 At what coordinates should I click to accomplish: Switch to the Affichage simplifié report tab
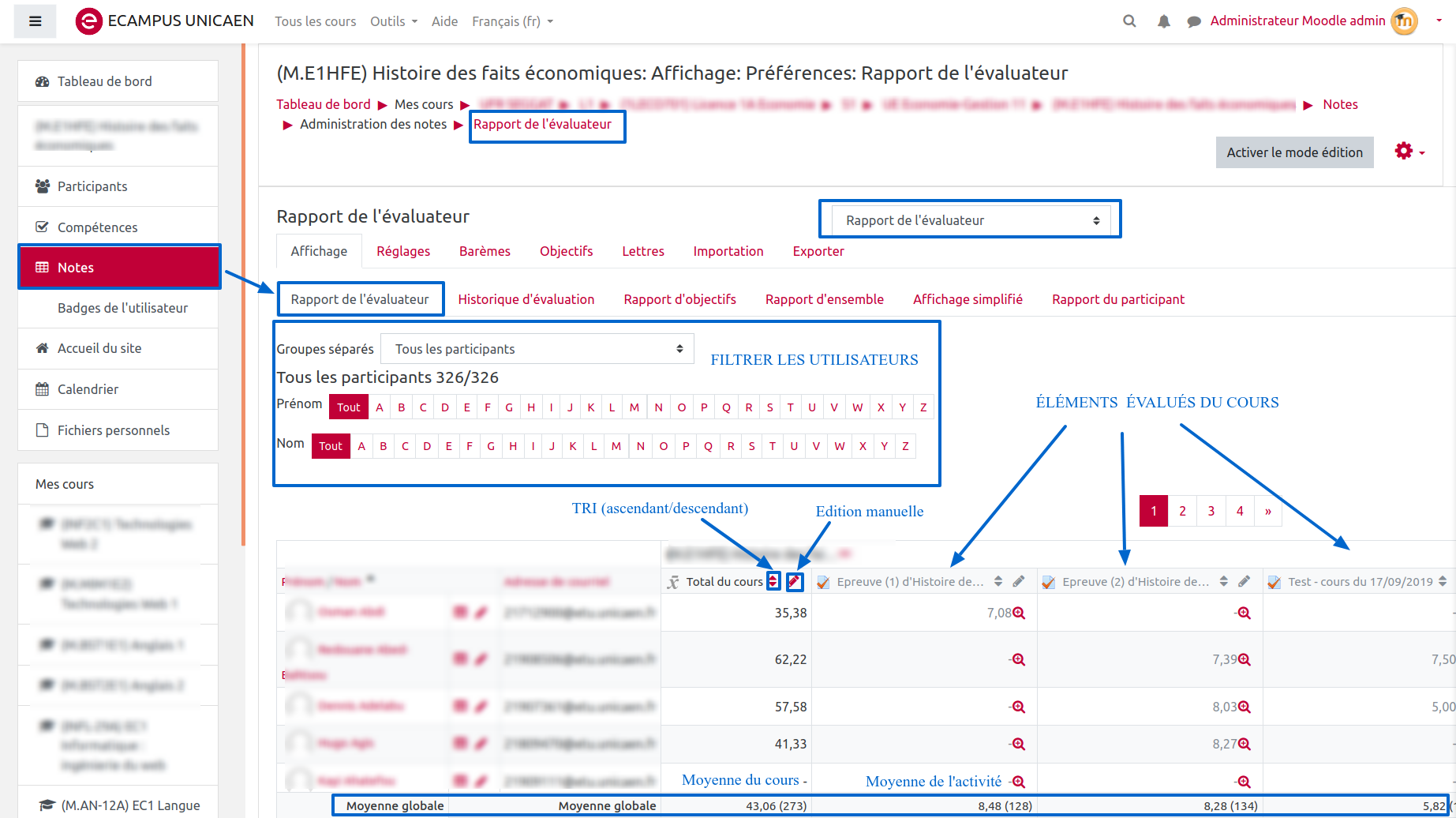[x=967, y=299]
